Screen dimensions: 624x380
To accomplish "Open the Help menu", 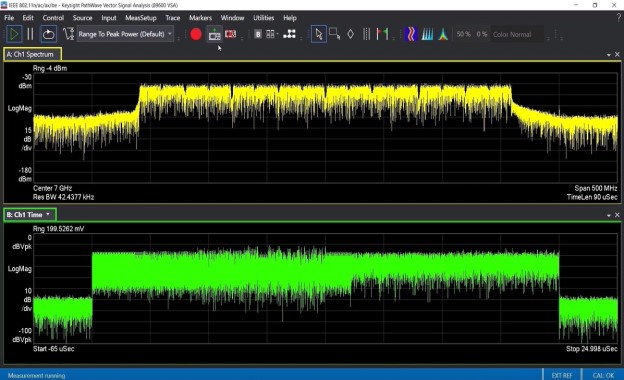I will 290,18.
